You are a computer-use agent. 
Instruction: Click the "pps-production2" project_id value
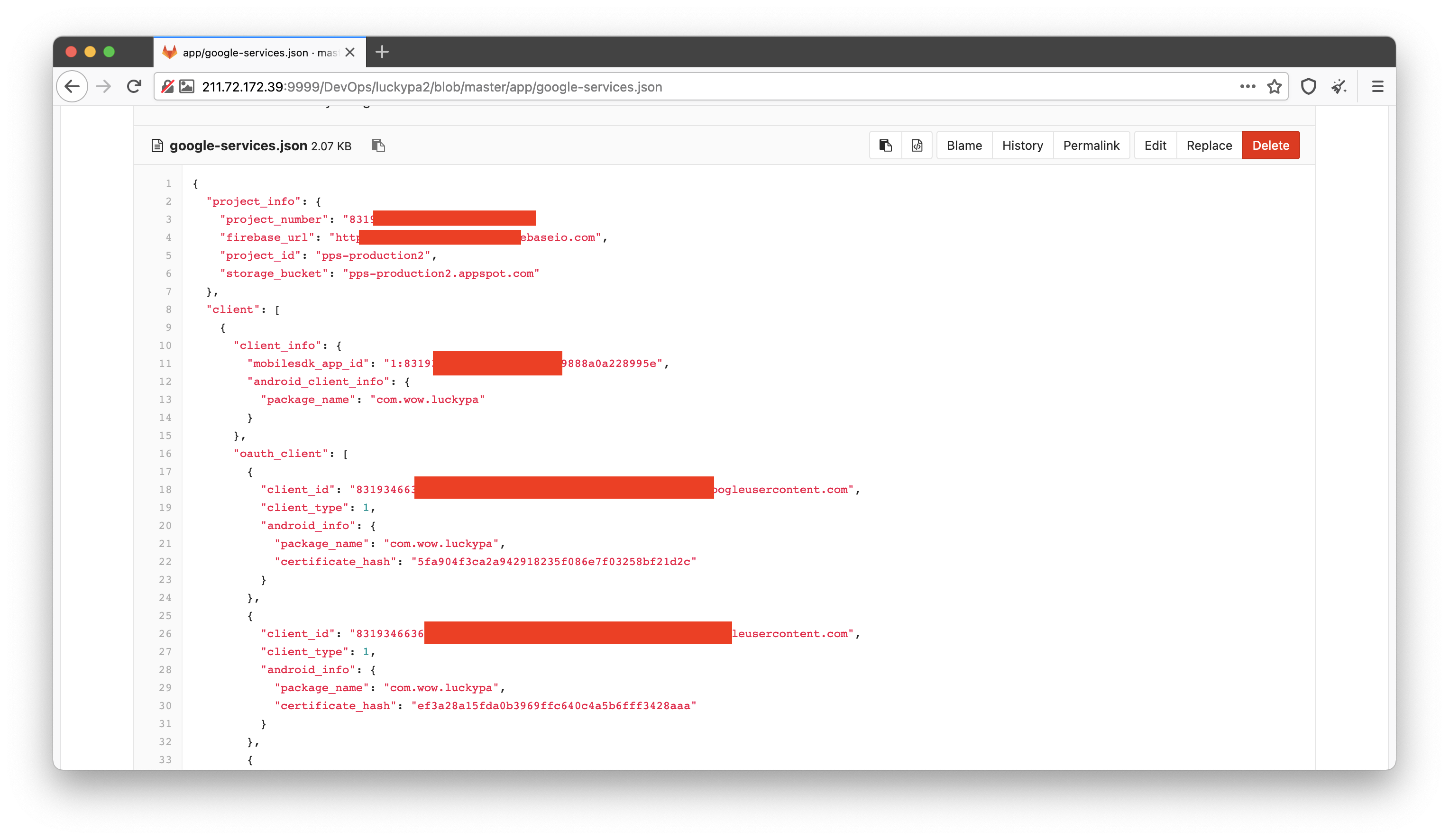point(373,256)
